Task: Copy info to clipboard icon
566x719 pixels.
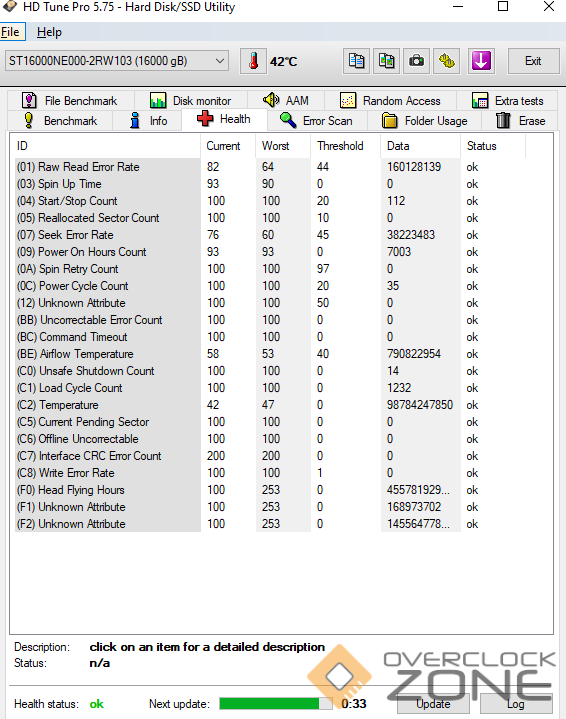Action: click(356, 61)
